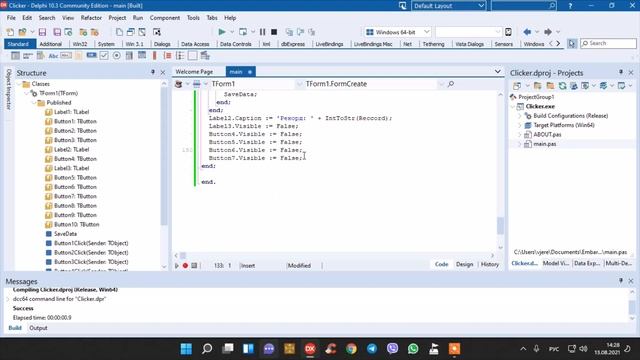Switch to the Additional palette tab
Screen dimensions: 640x360
coord(51,44)
